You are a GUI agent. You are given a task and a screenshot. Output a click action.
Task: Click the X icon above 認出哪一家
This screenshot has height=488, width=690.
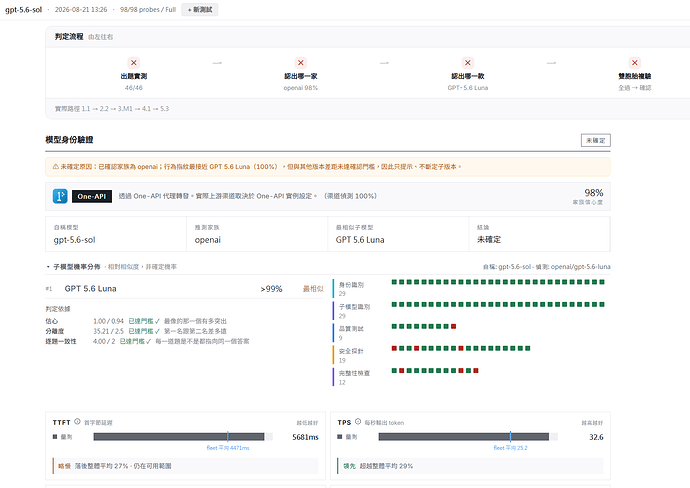coord(301,62)
